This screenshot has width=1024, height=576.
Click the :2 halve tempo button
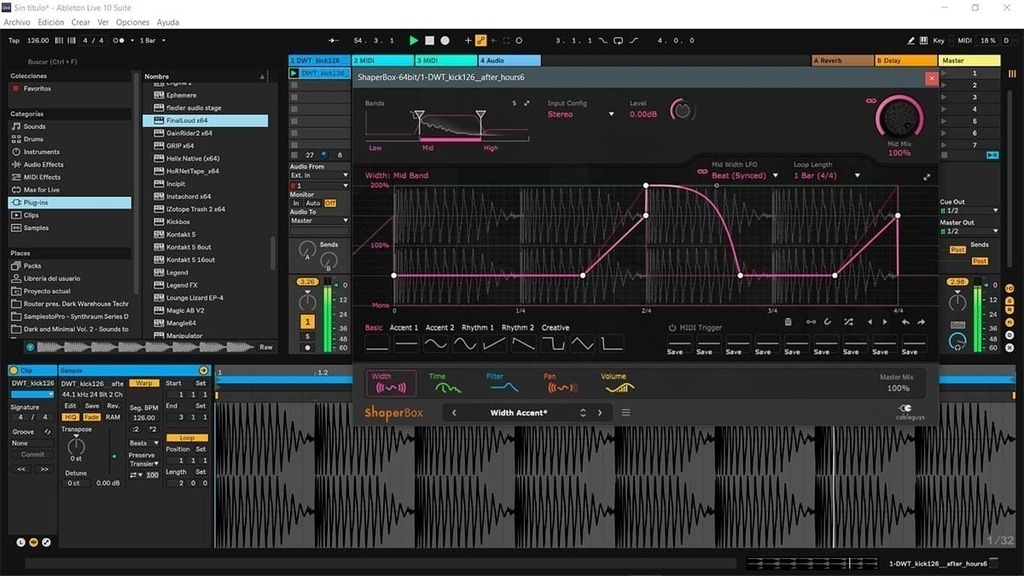pyautogui.click(x=135, y=430)
